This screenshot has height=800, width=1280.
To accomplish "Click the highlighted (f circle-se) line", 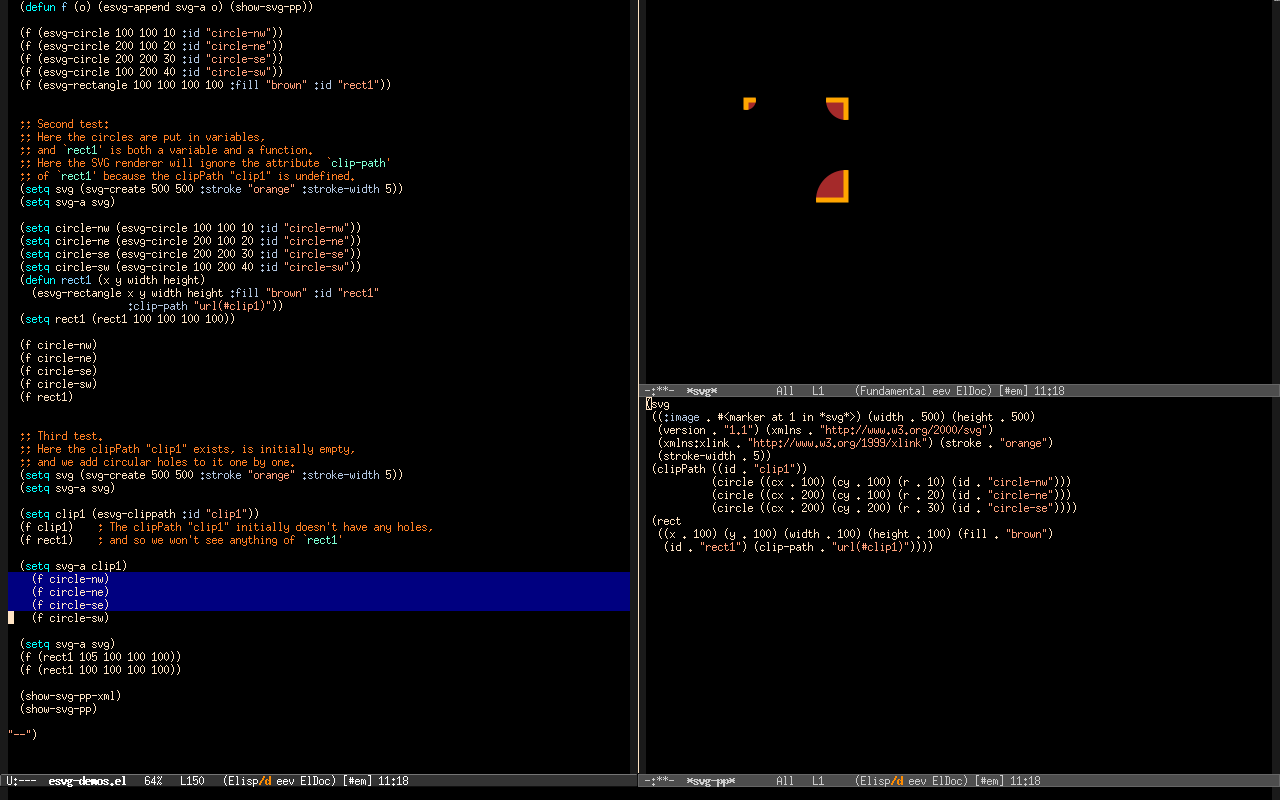I will tap(70, 605).
